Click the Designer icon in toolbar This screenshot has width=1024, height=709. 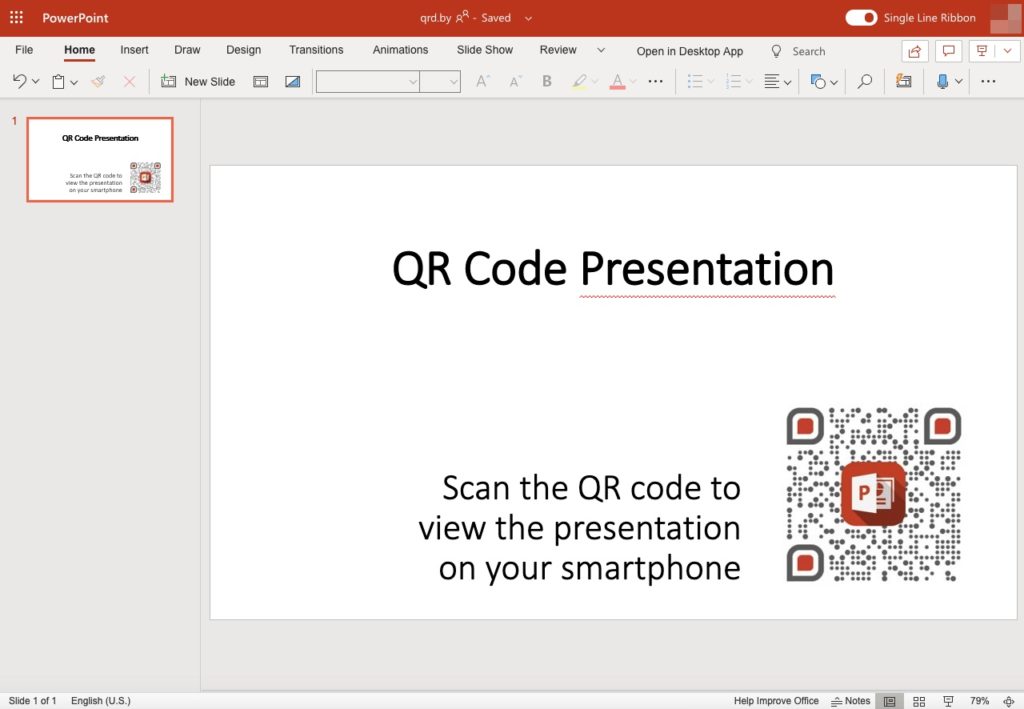(x=904, y=81)
